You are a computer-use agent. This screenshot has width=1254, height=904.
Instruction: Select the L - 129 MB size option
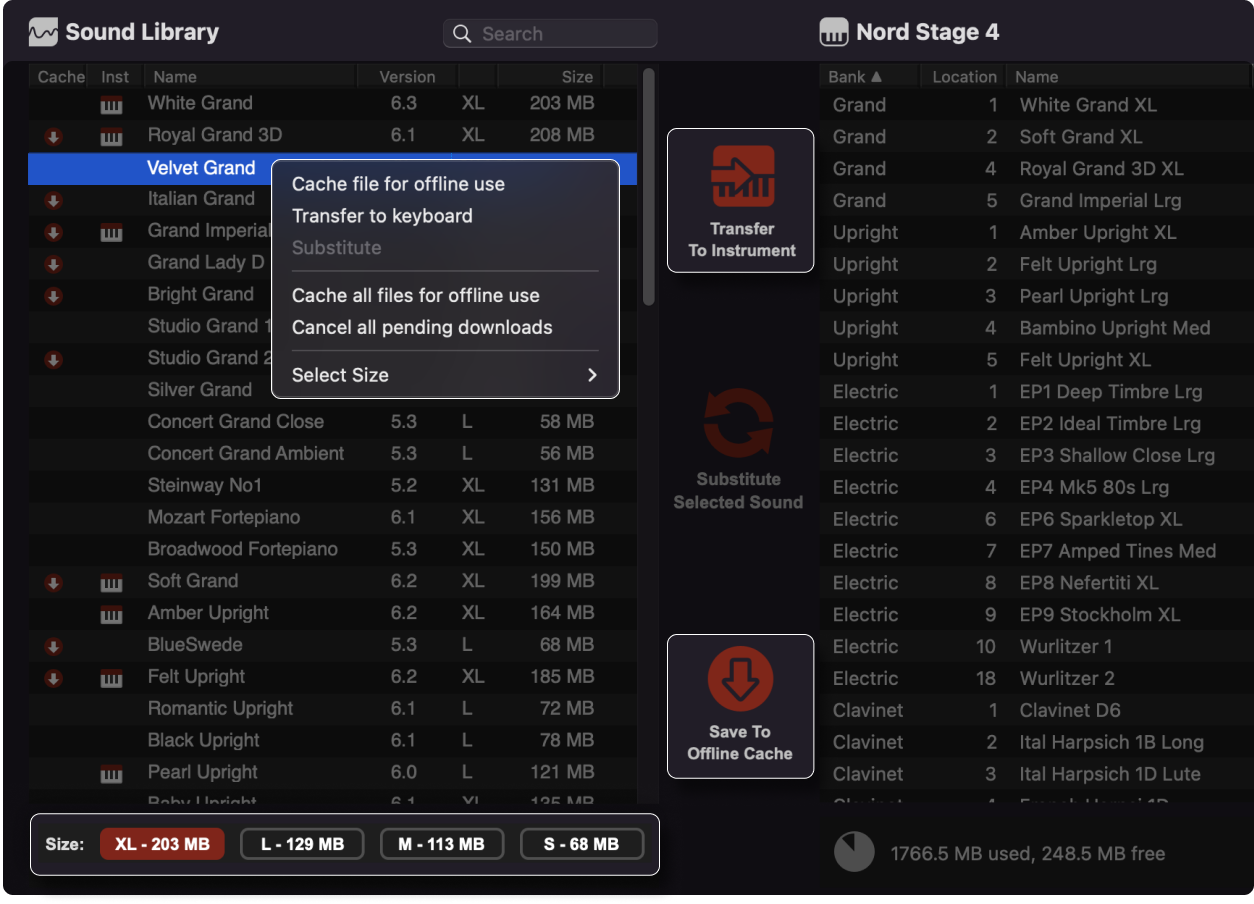pyautogui.click(x=302, y=844)
